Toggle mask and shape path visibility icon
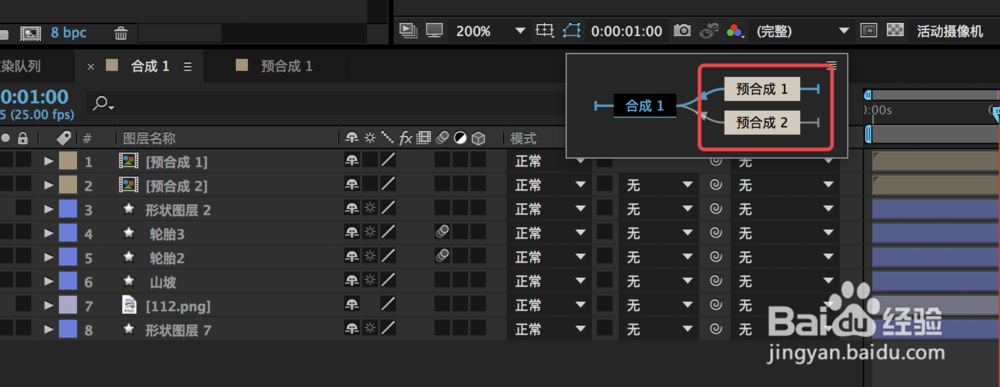 [x=571, y=31]
